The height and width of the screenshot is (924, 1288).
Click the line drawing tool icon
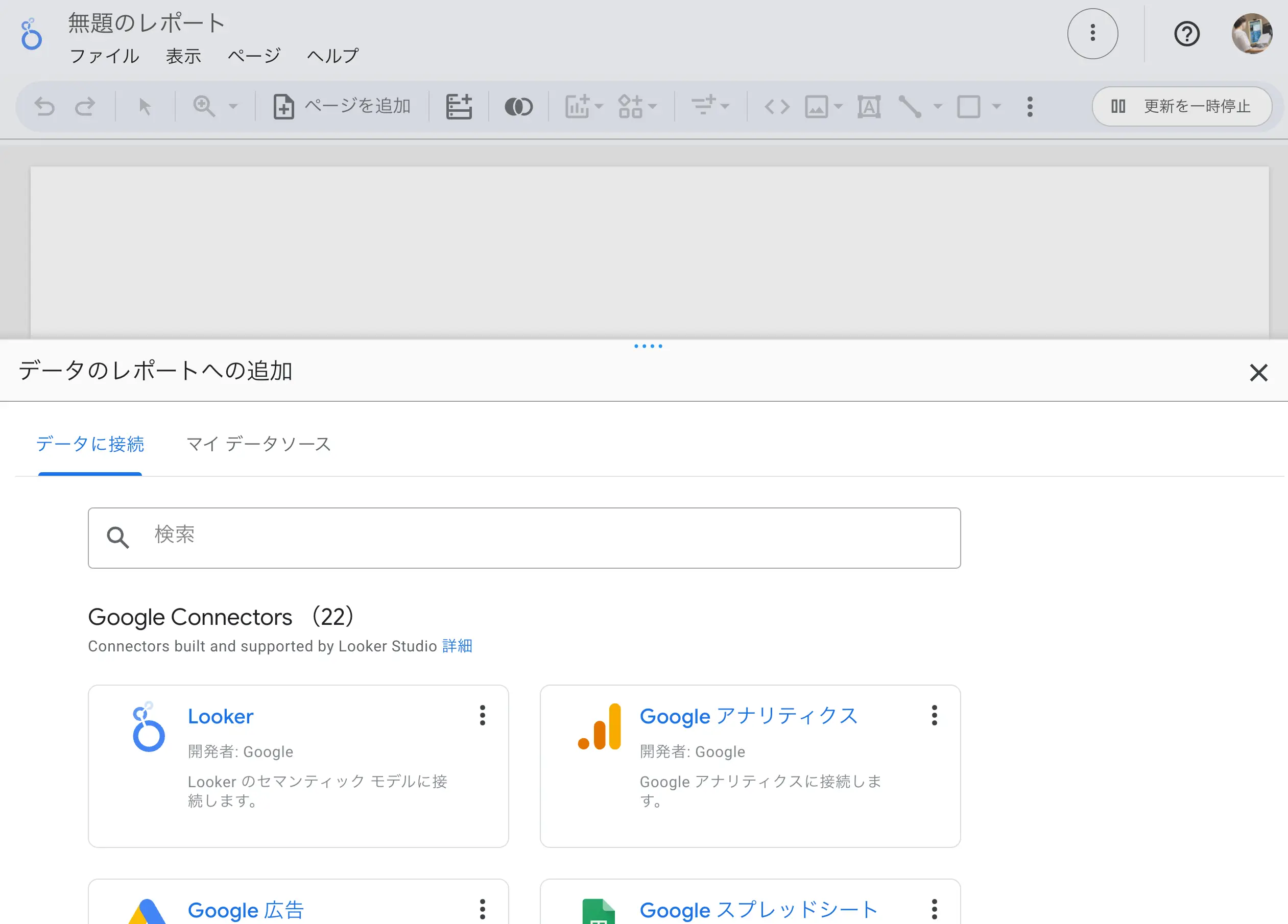[x=910, y=106]
